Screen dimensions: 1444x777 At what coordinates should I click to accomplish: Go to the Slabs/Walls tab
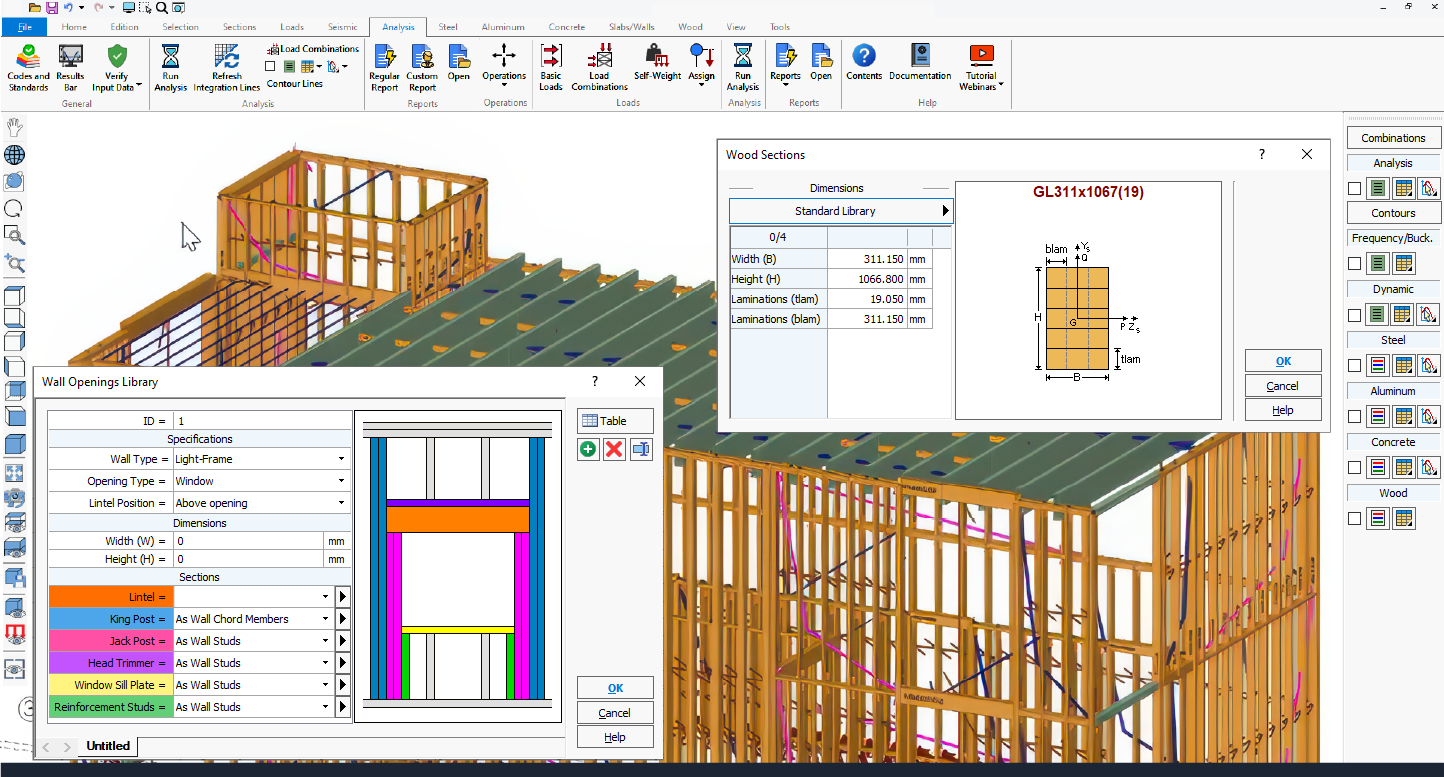tap(630, 27)
